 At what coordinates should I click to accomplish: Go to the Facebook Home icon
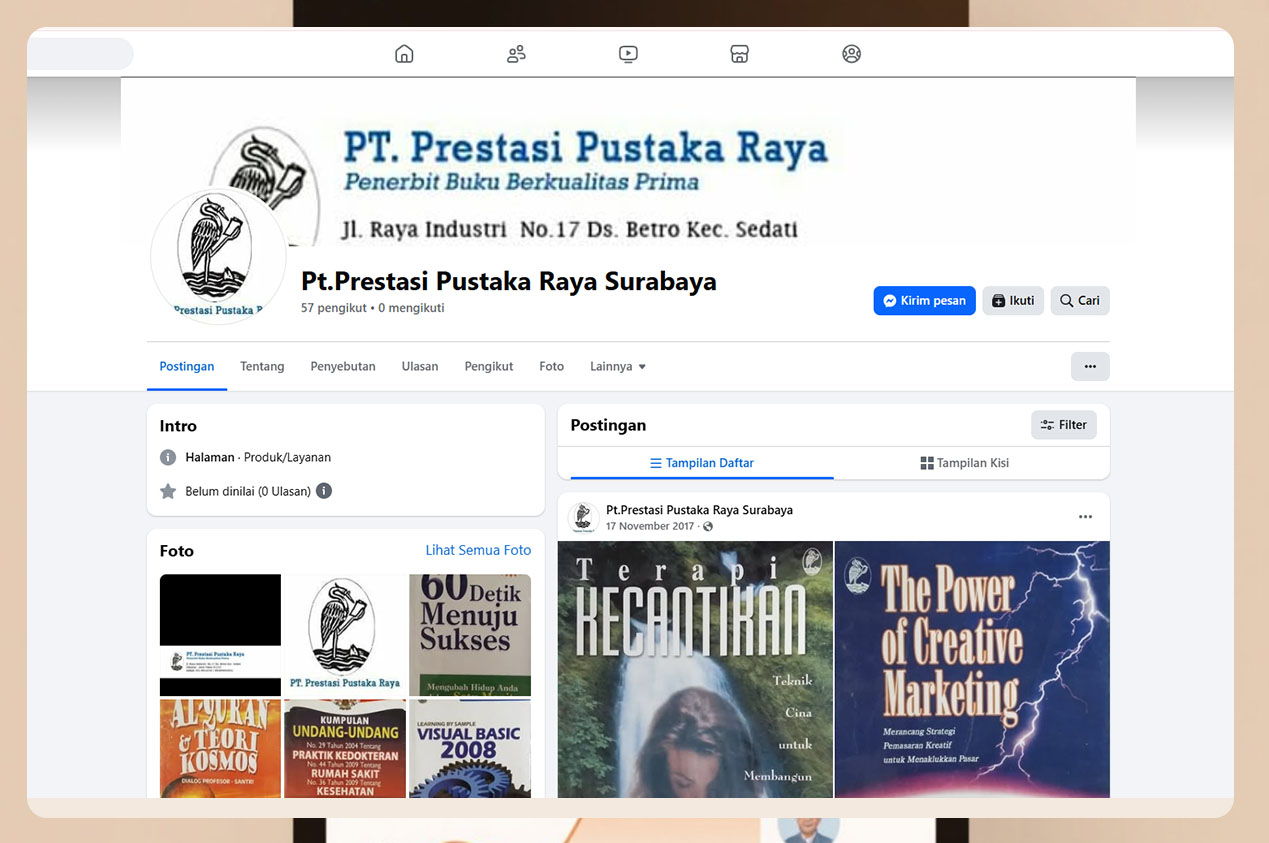click(x=404, y=54)
